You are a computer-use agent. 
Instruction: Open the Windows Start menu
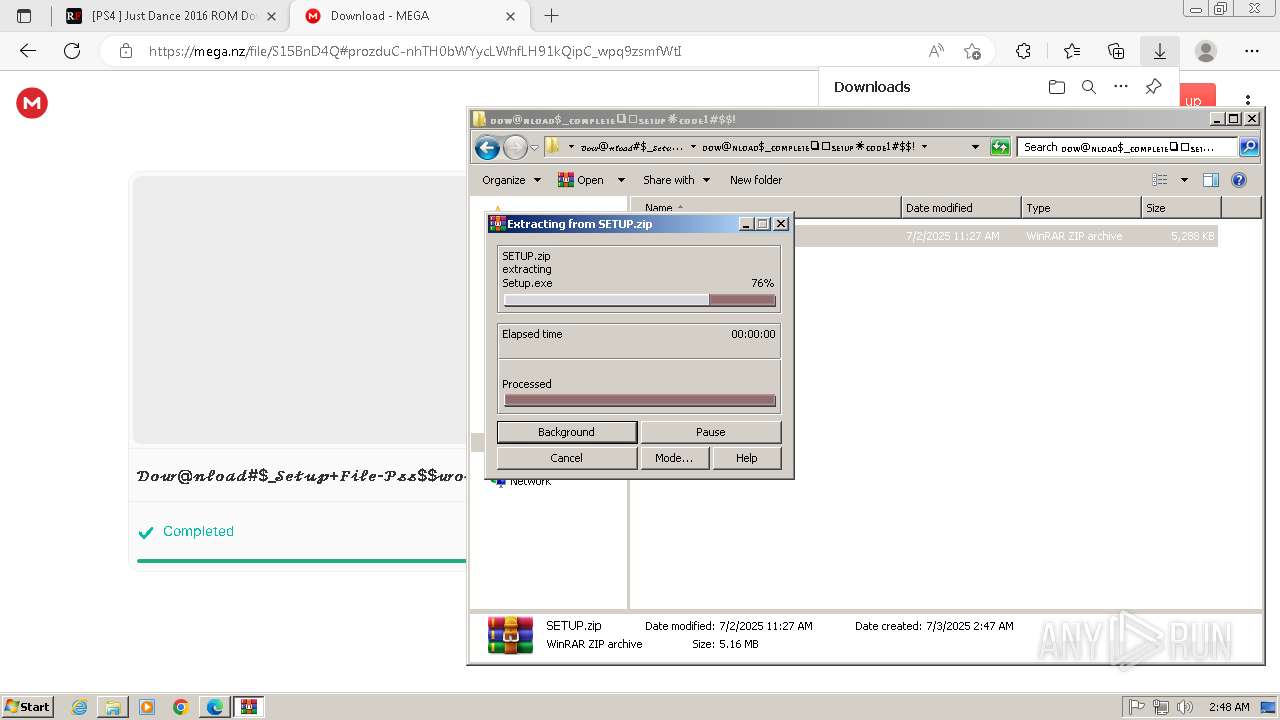click(x=27, y=706)
